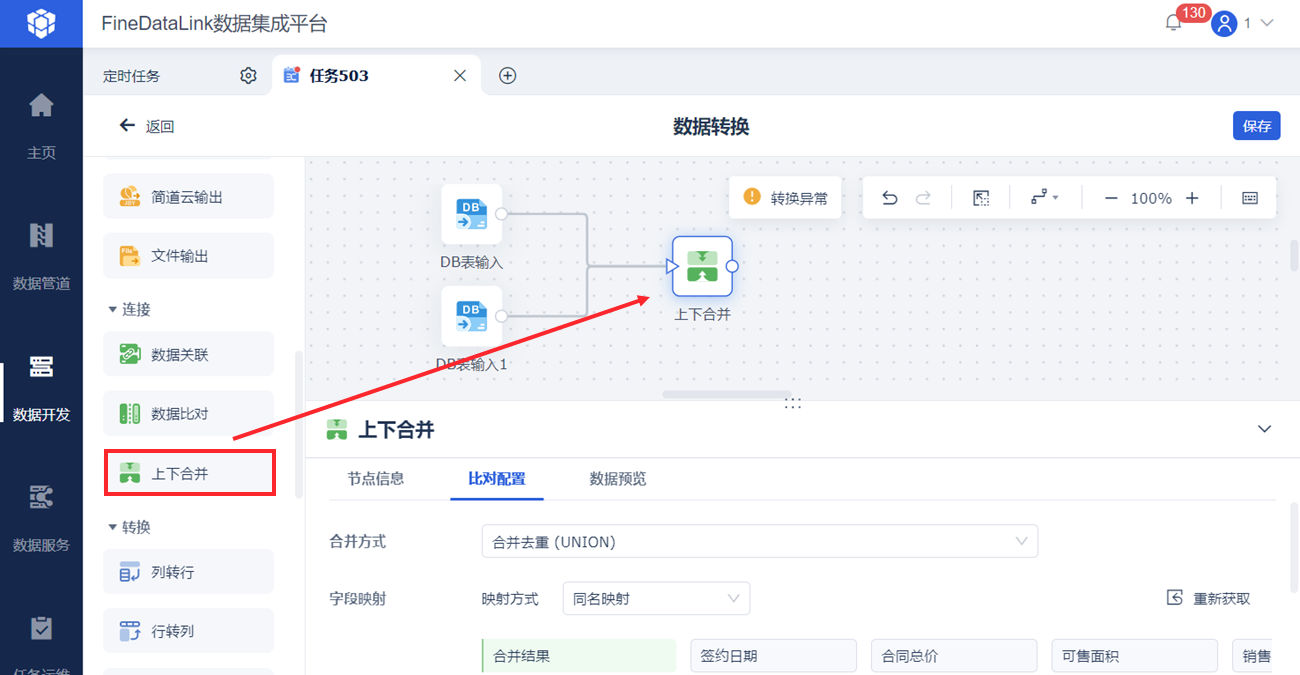Open the user account dropdown arrow
The image size is (1300, 675).
(1266, 23)
